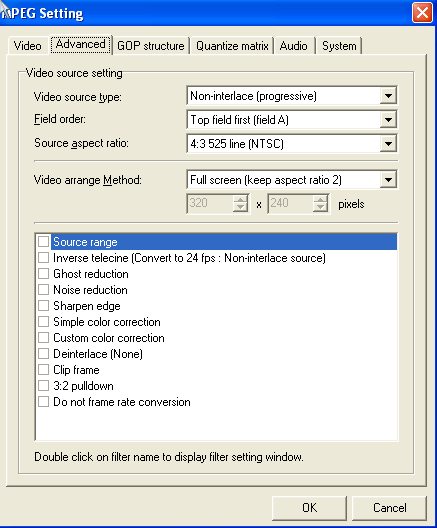Go to the Audio tab
The image size is (437, 528).
294,46
